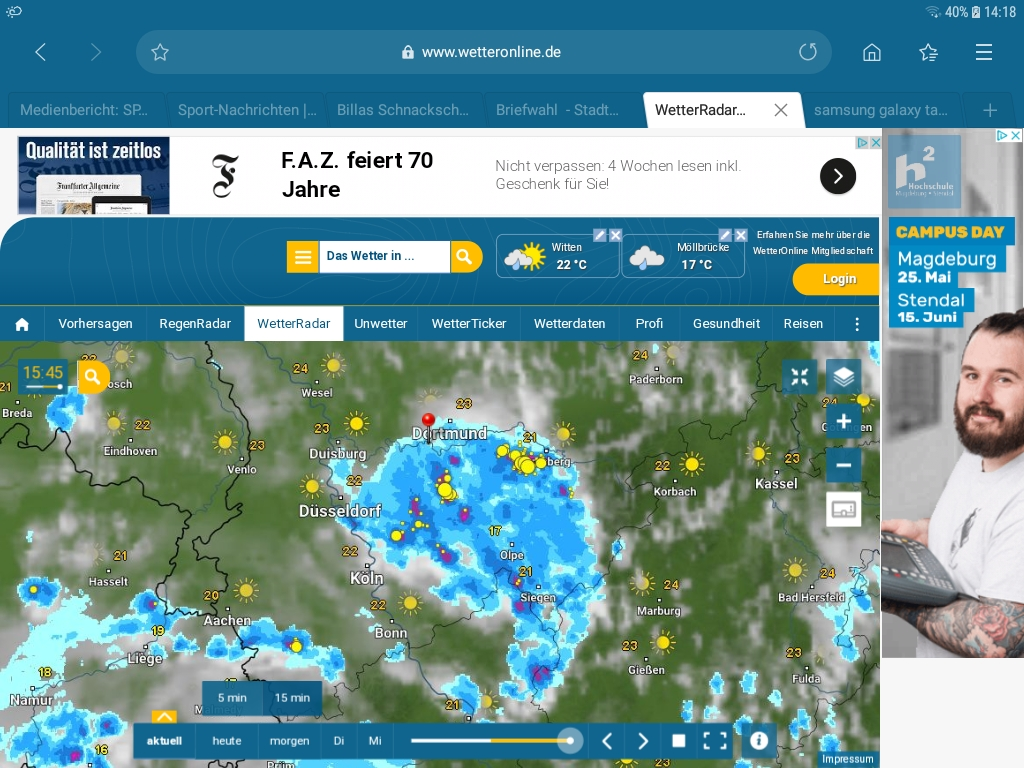The height and width of the screenshot is (768, 1024).
Task: Open radar fullscreen mode icon
Action: point(714,741)
